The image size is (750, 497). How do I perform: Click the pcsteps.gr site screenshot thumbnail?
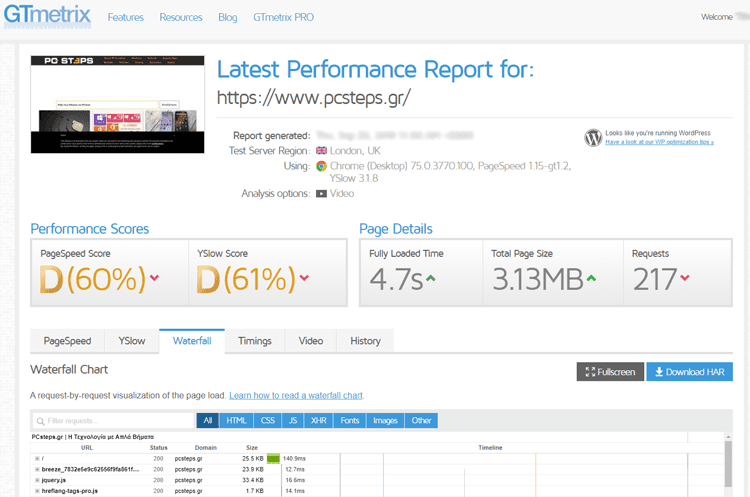118,104
